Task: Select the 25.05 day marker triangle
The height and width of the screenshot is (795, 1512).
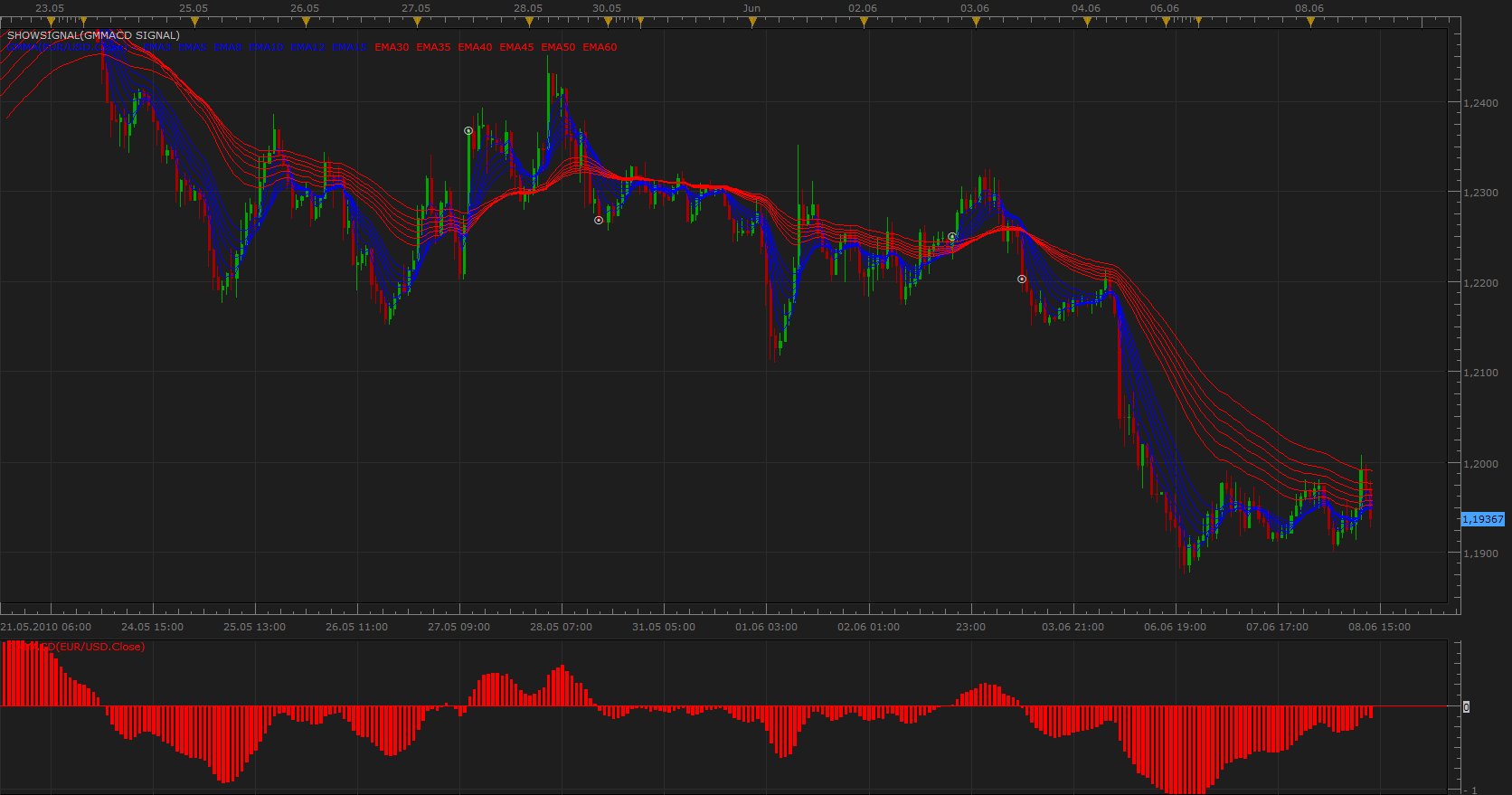Action: (194, 22)
